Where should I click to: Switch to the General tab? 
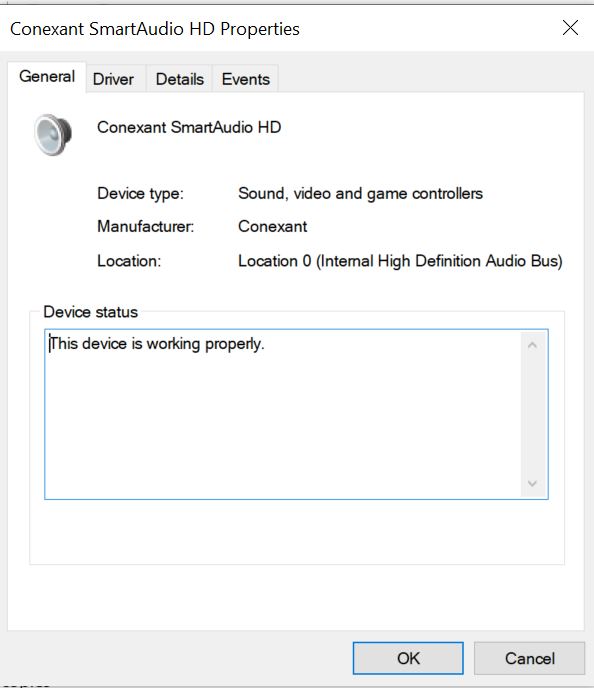pyautogui.click(x=47, y=77)
